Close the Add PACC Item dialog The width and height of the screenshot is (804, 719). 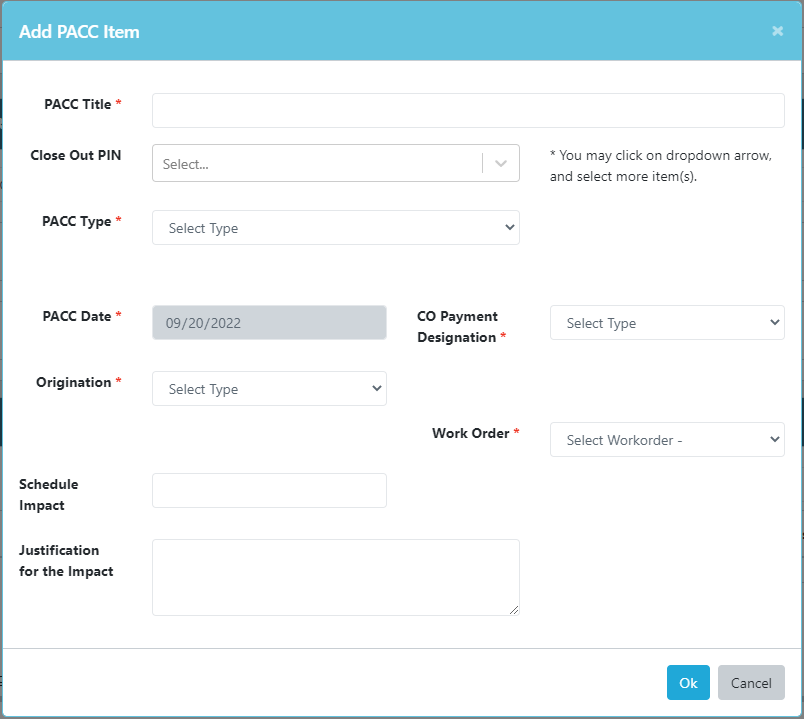click(777, 31)
